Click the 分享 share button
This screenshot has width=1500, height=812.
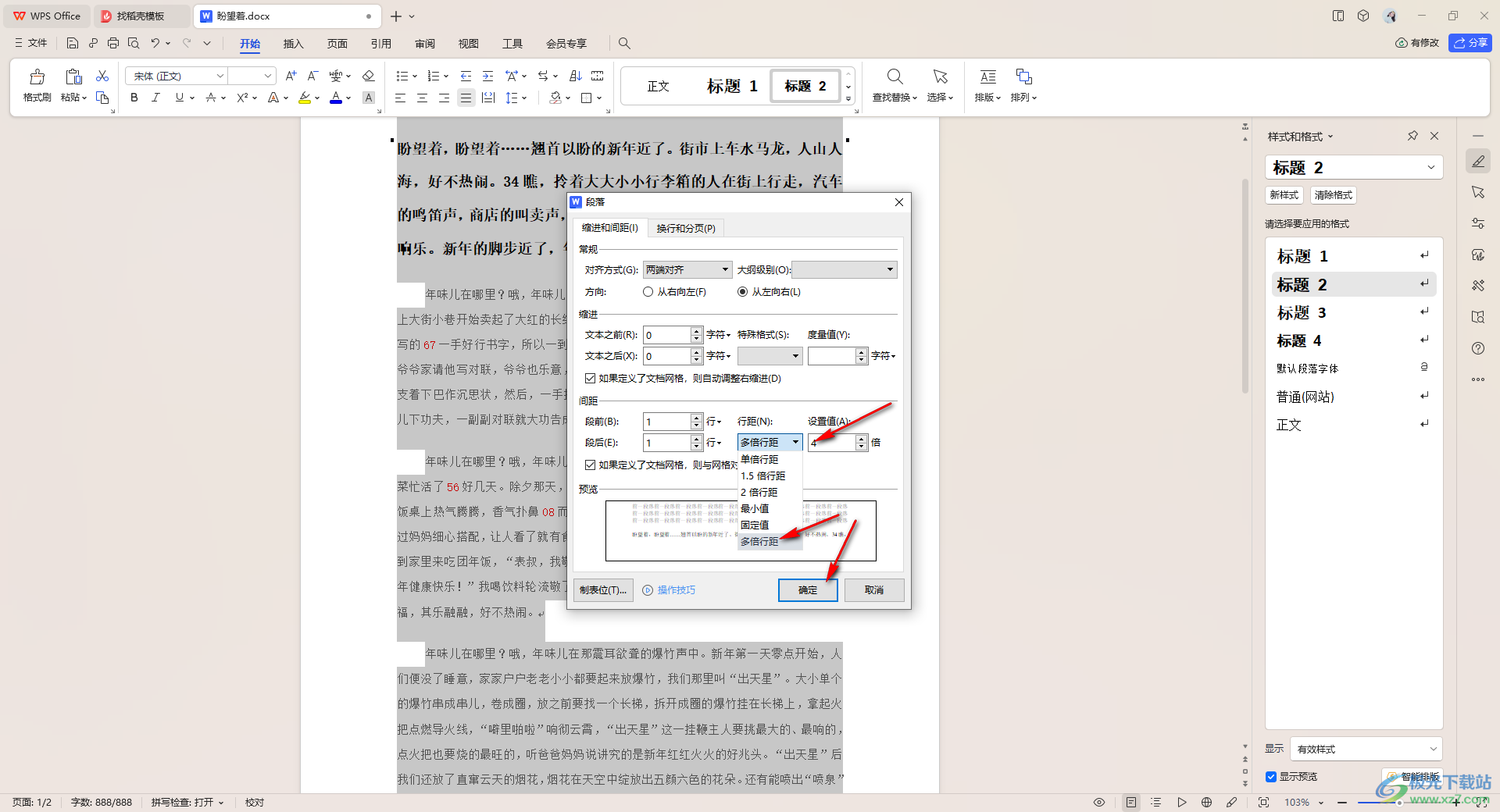pos(1470,43)
